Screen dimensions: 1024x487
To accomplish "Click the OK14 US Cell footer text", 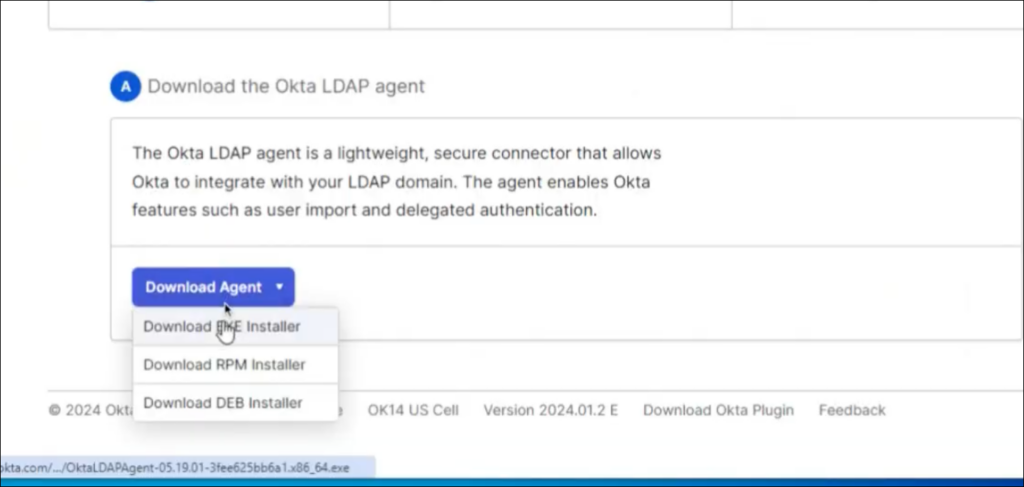I will (413, 410).
